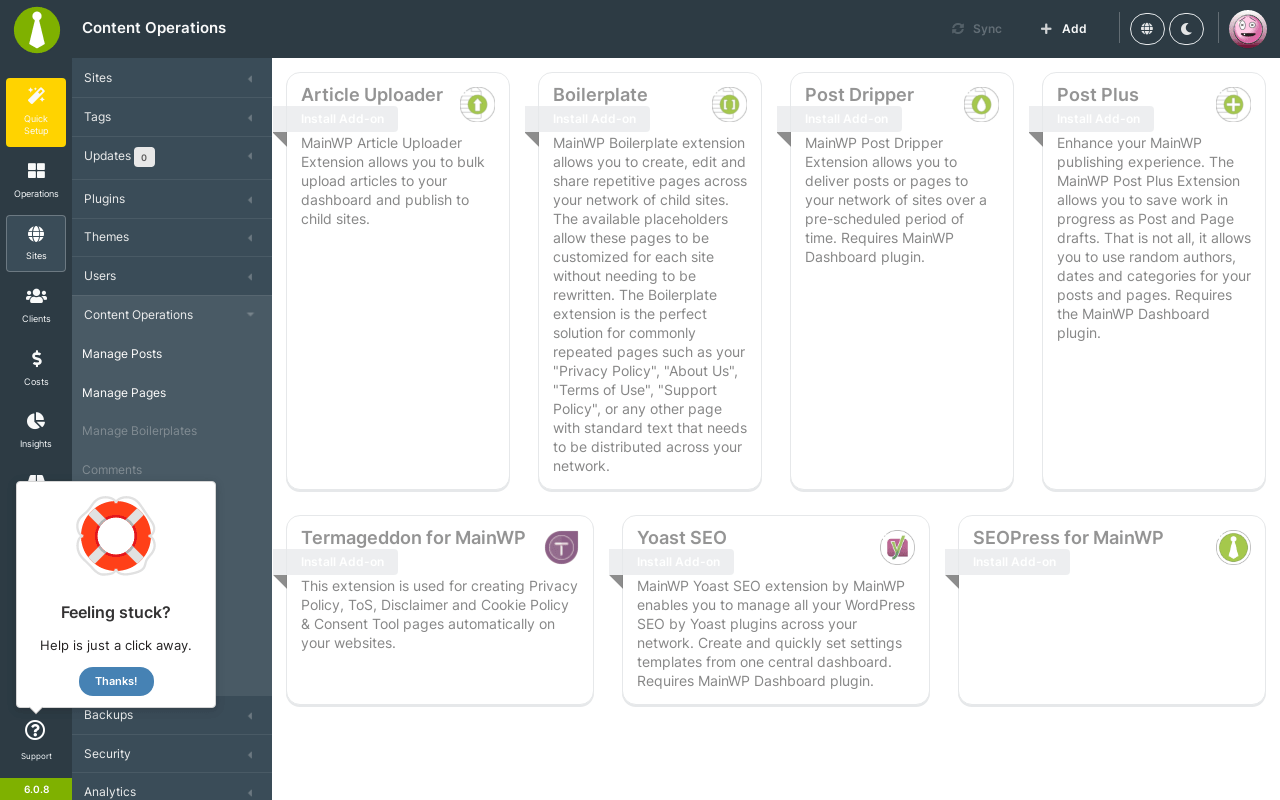
Task: Open Manage Posts submenu item
Action: [x=122, y=354]
